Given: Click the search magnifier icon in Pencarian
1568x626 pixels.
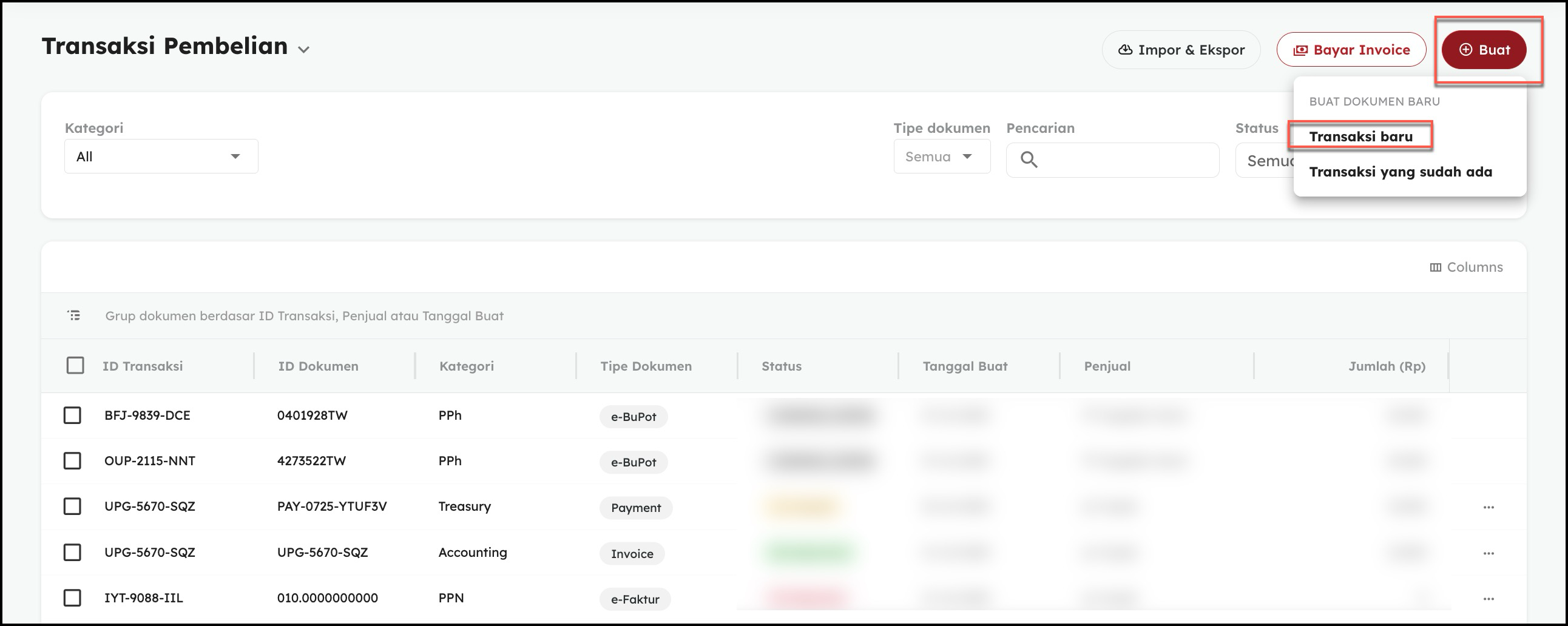Looking at the screenshot, I should [1029, 160].
